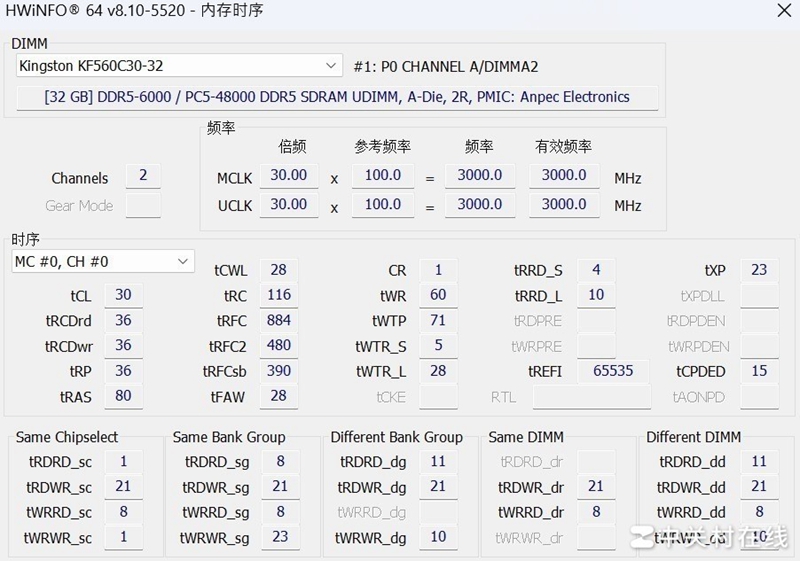Click the tXP value 23
The height and width of the screenshot is (561, 800).
tap(759, 270)
